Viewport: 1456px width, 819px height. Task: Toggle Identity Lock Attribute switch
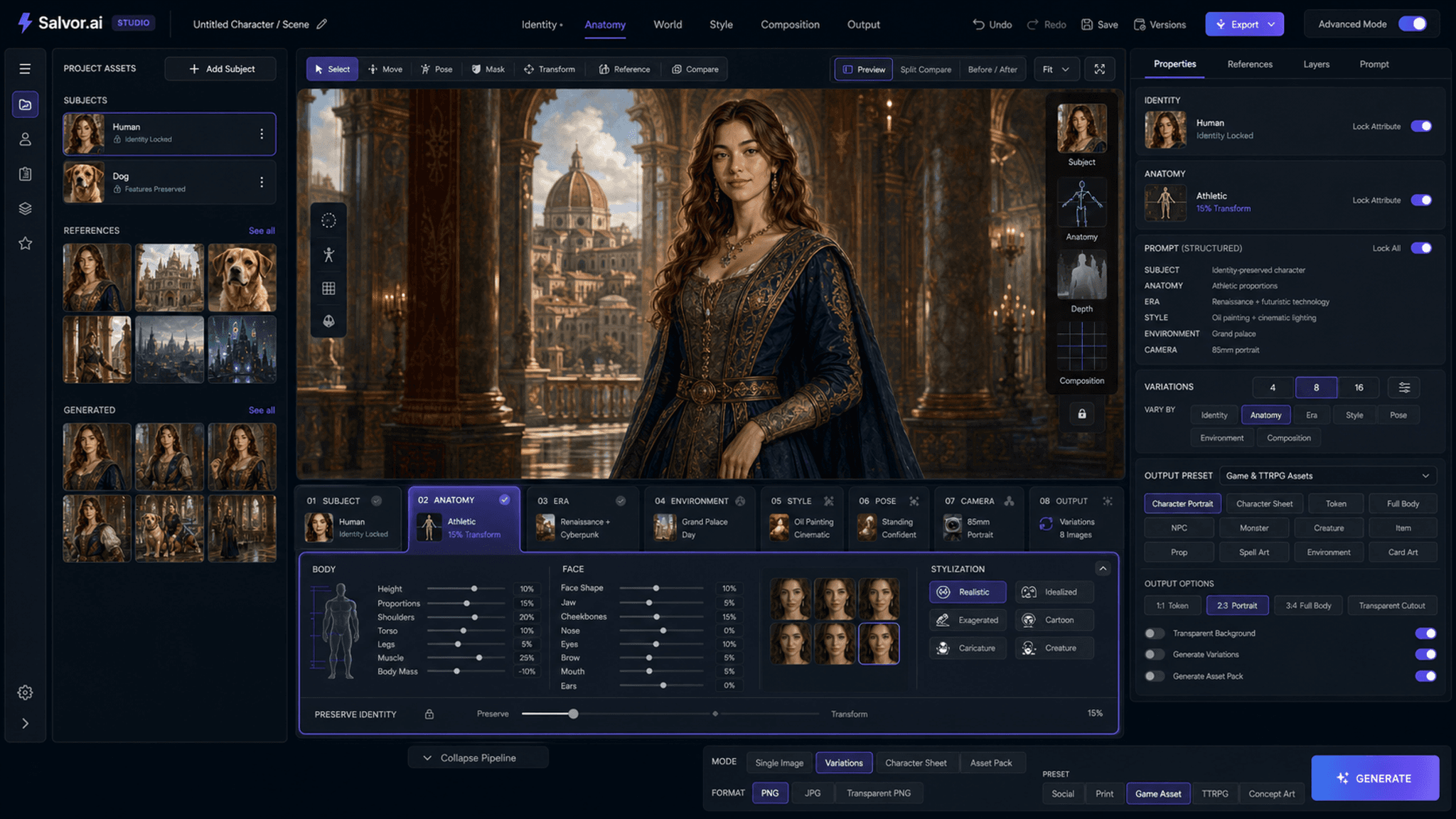[1421, 127]
